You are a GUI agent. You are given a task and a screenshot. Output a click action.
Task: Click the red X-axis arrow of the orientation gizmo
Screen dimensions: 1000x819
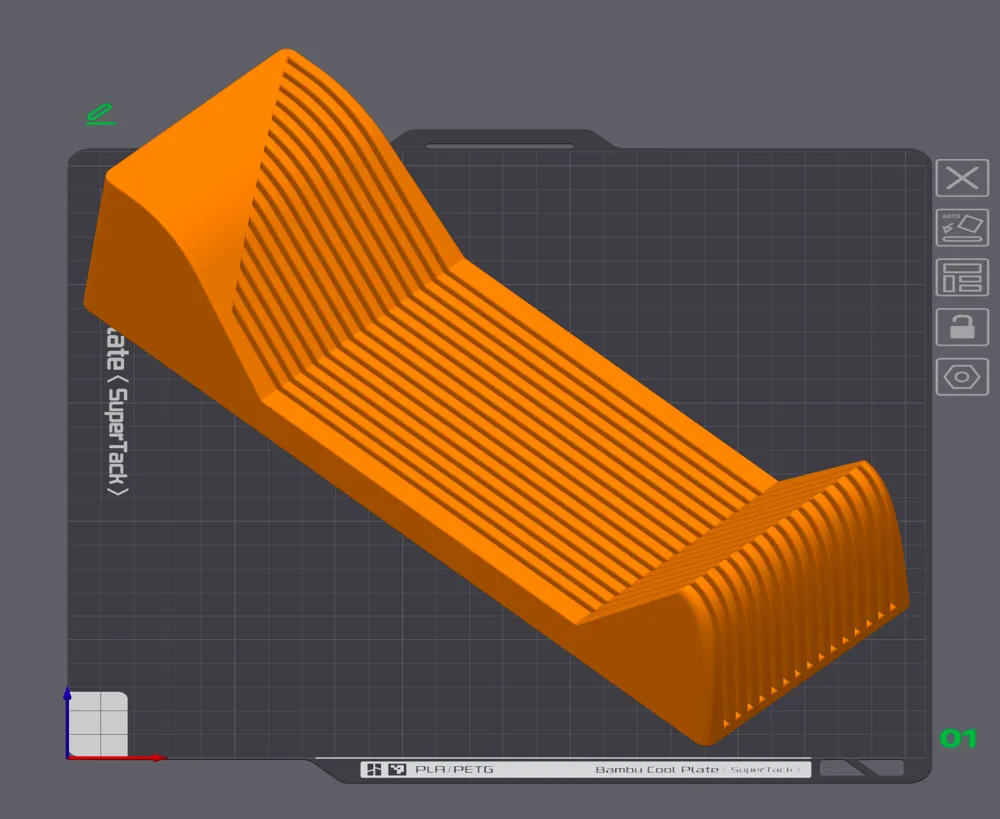point(150,756)
